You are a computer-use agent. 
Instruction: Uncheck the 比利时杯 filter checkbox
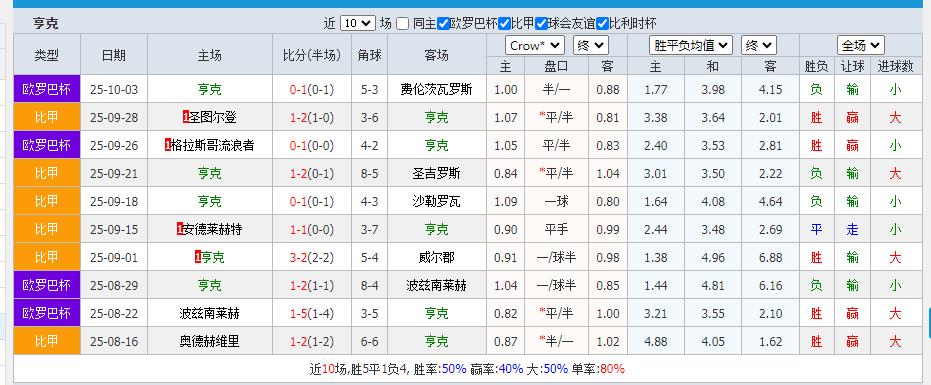602,24
